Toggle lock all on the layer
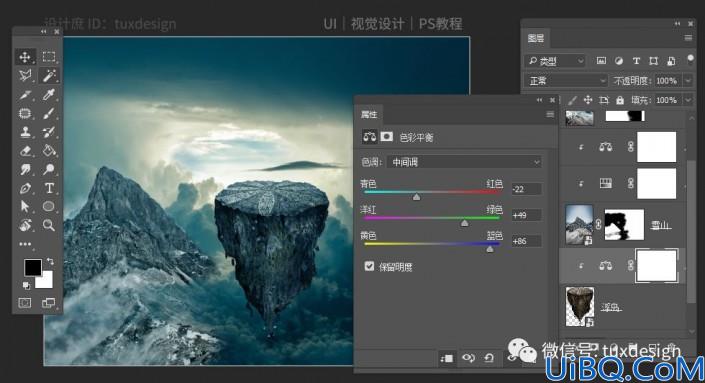 click(620, 100)
